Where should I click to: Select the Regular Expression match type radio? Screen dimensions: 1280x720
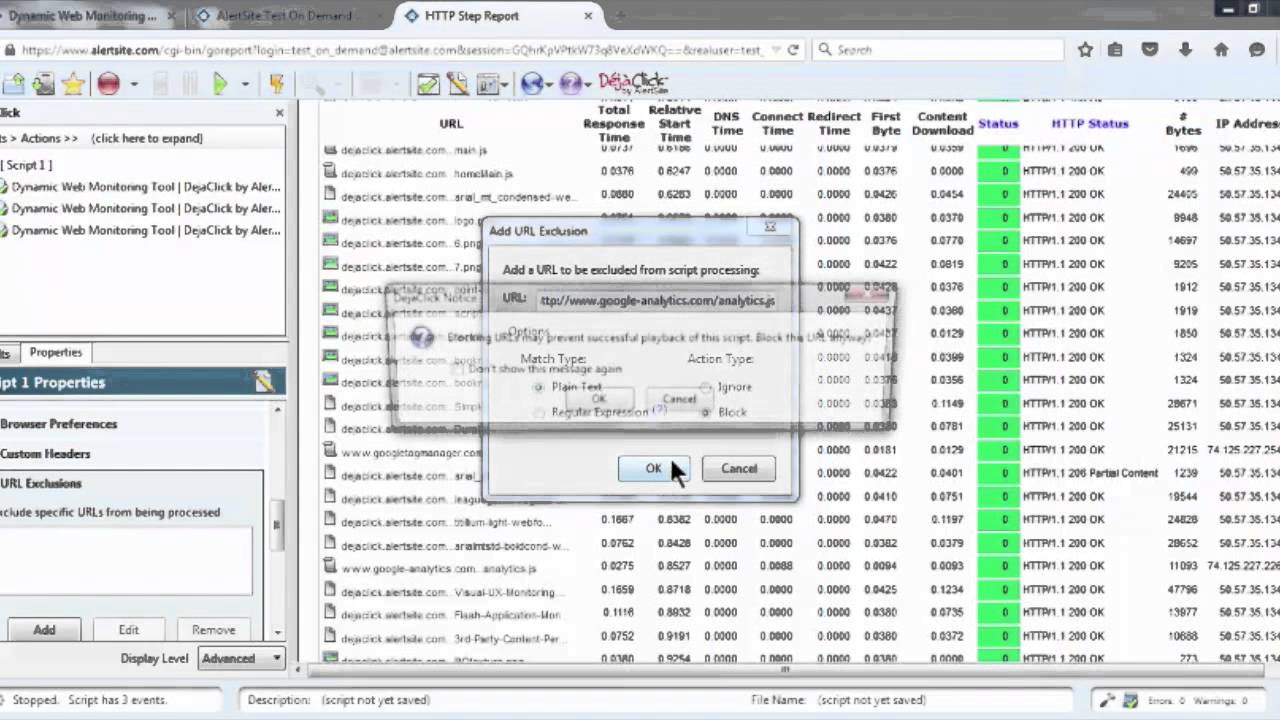point(540,412)
